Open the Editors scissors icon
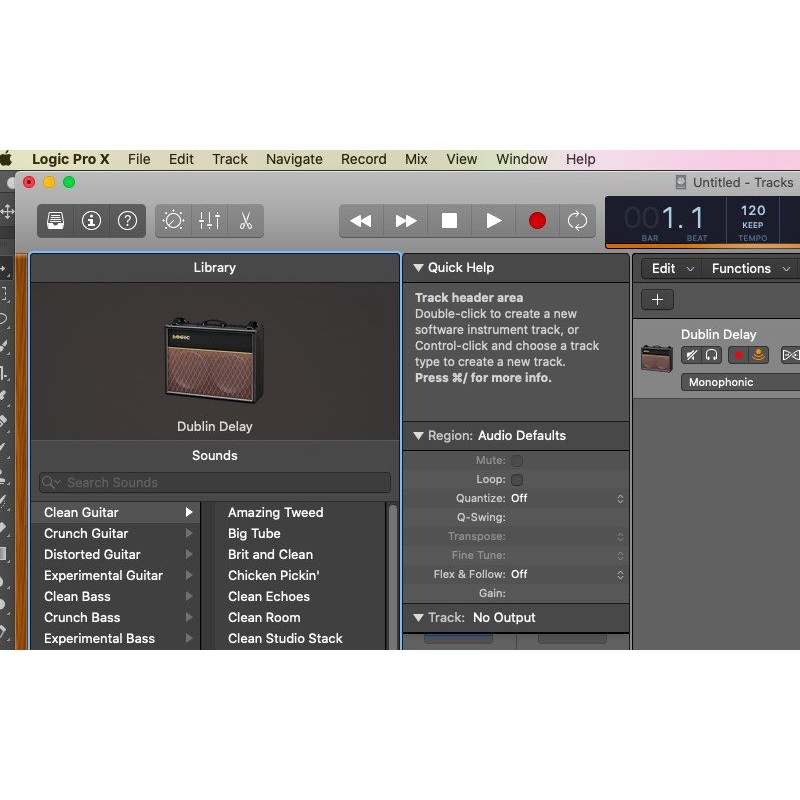This screenshot has height=800, width=800. 244,221
